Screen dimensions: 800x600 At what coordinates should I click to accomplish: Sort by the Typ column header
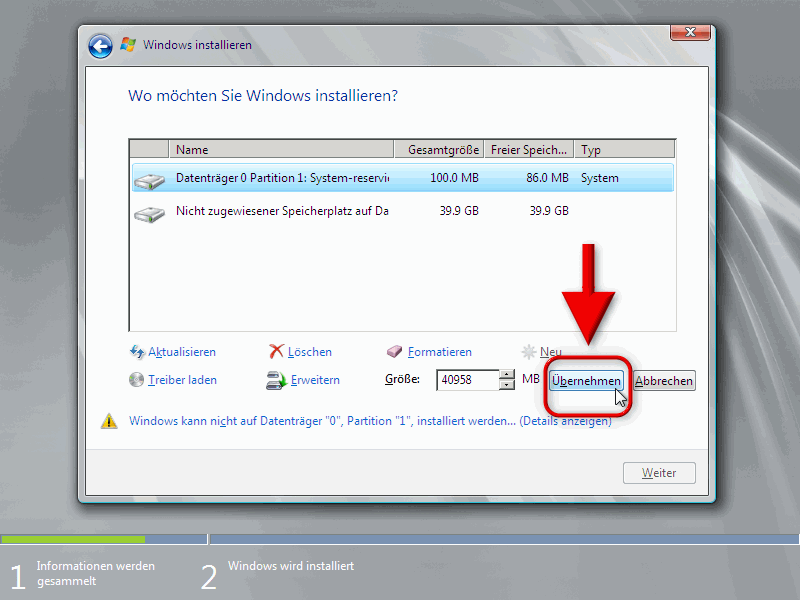(624, 150)
